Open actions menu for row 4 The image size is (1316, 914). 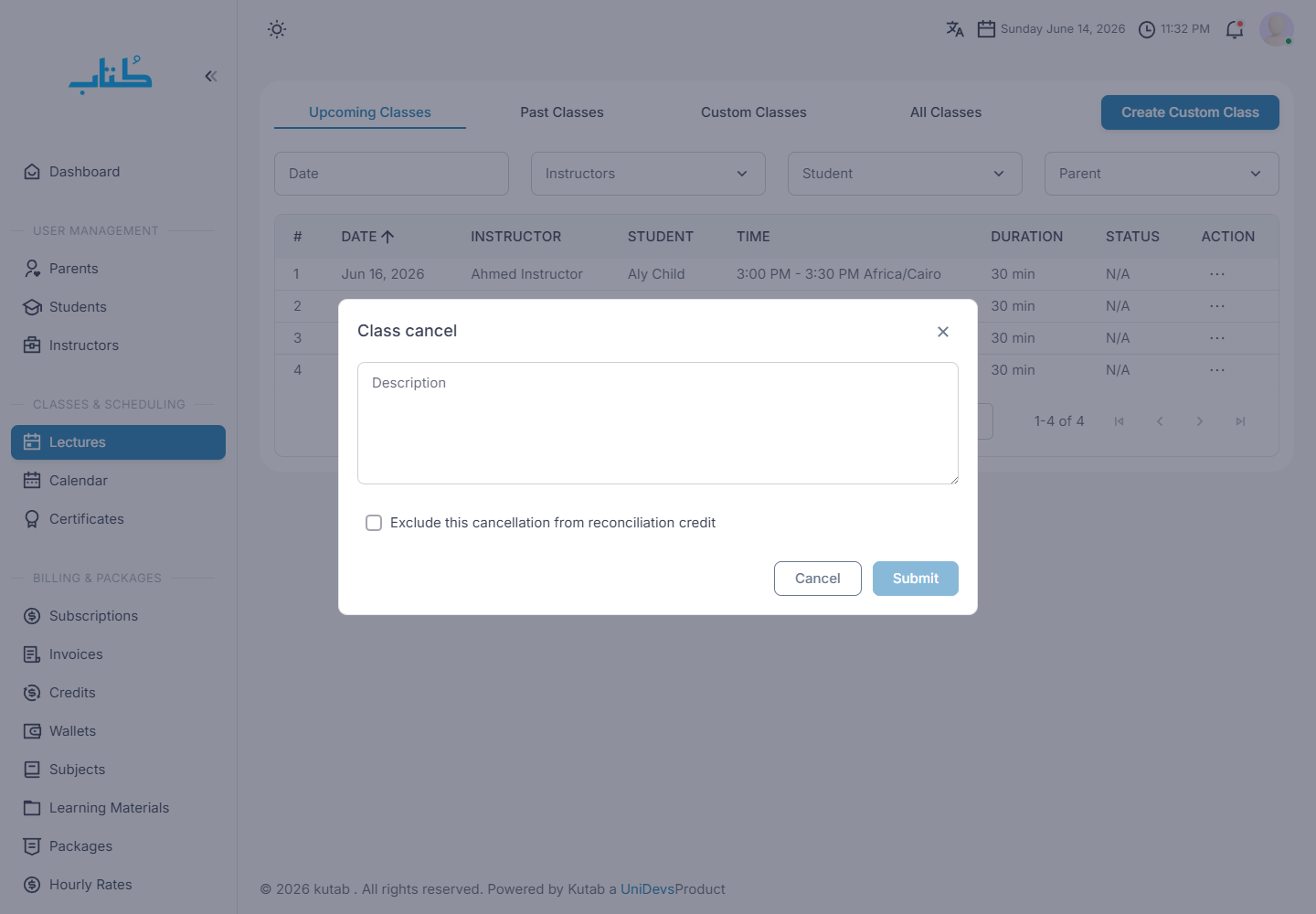[x=1217, y=370]
